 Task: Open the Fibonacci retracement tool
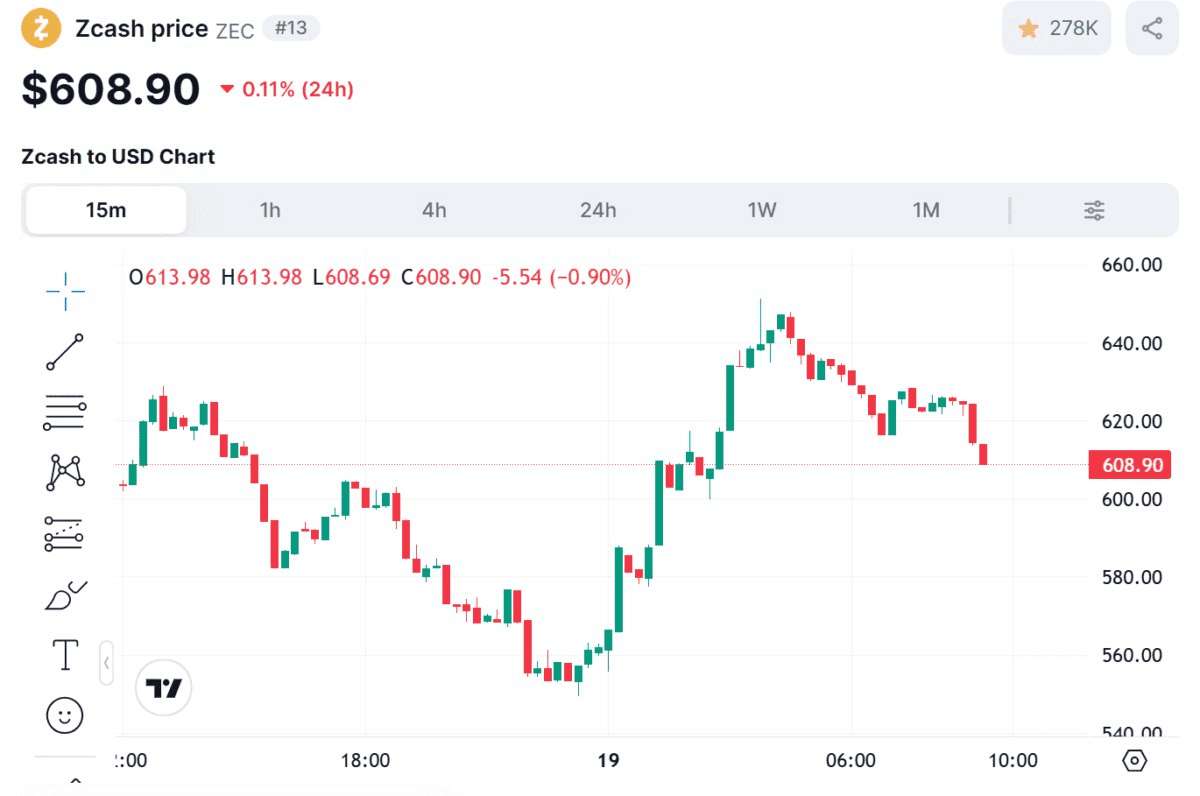click(65, 412)
